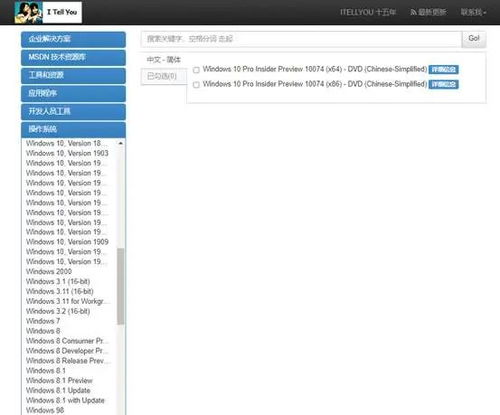Expand the 企业解决方案 sidebar section
This screenshot has height=415, width=500.
point(73,39)
